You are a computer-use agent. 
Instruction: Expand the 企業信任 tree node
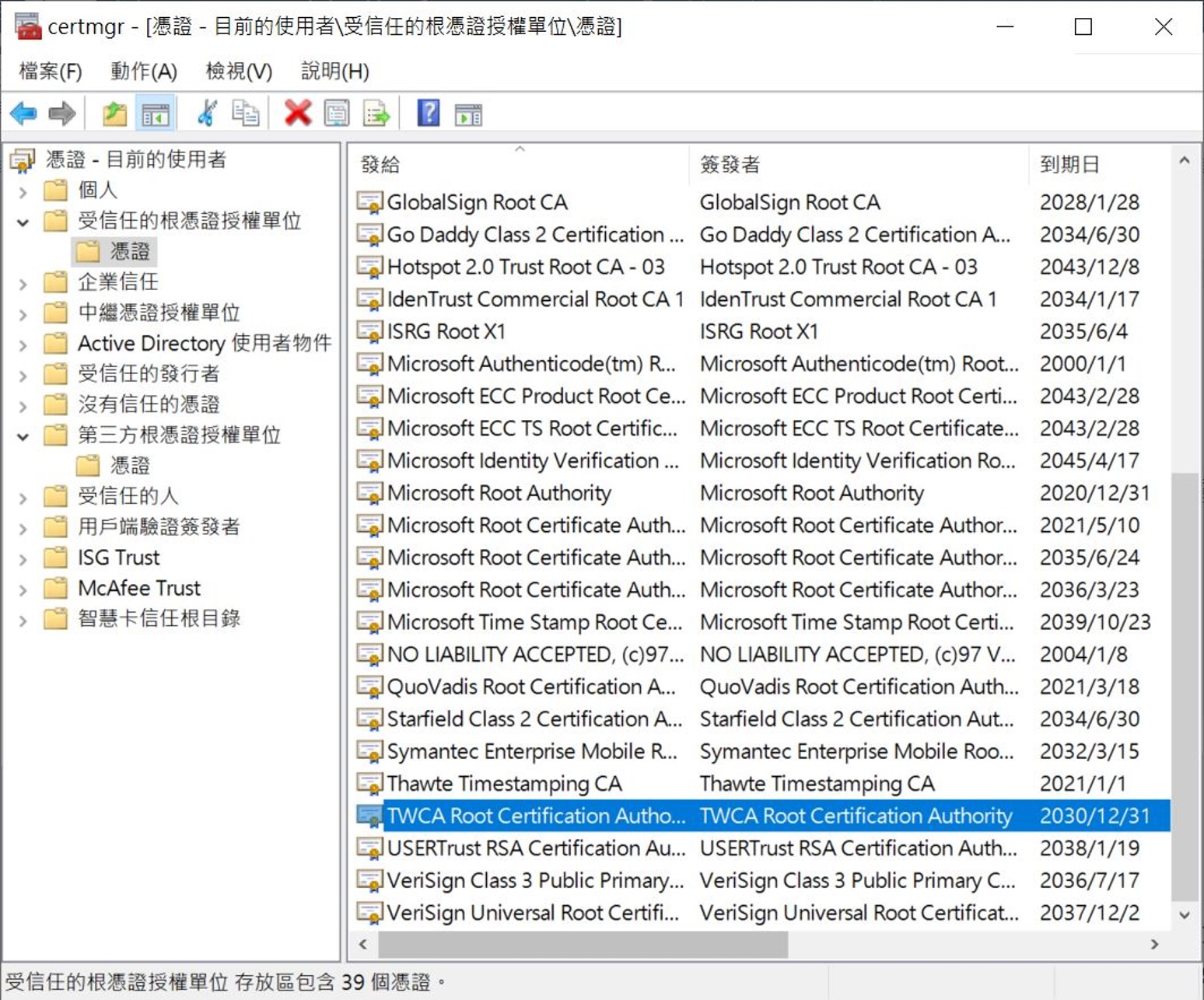click(x=23, y=283)
